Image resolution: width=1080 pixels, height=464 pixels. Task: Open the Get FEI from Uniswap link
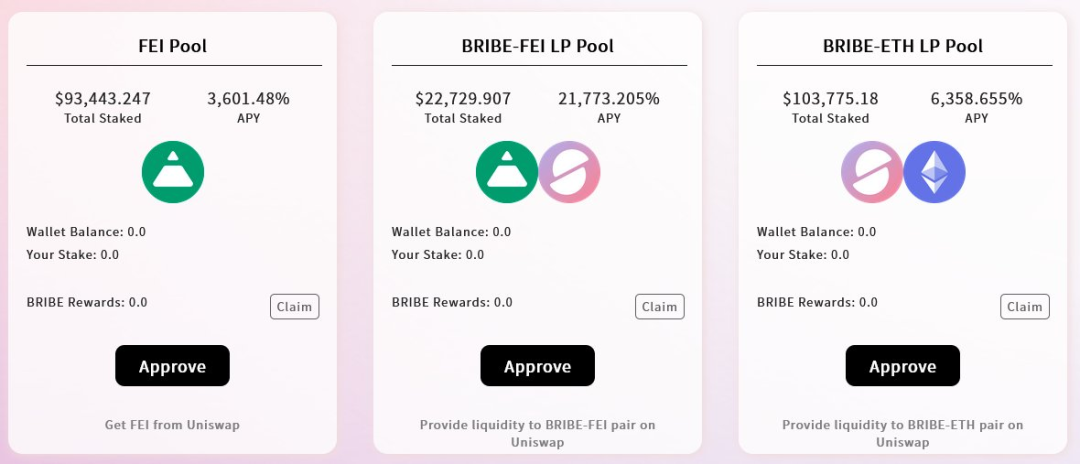172,425
